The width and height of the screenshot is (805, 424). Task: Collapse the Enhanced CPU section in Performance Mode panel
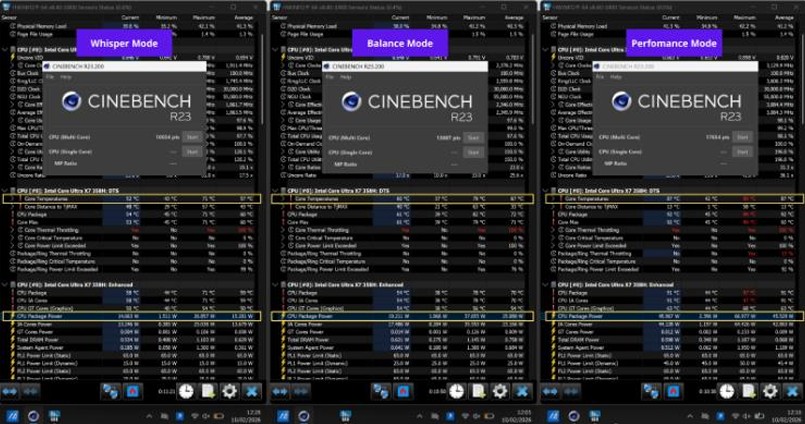pos(546,285)
